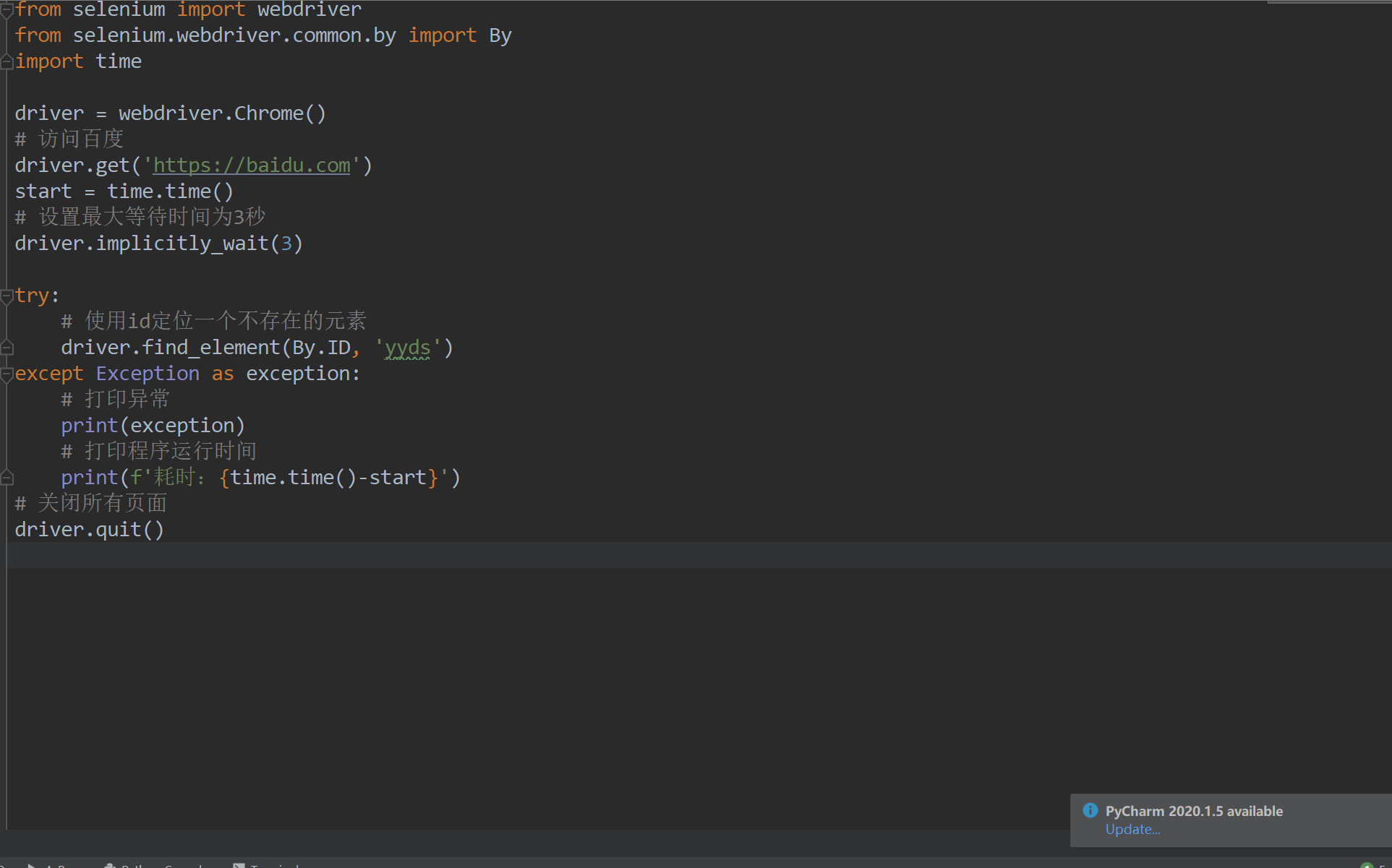The image size is (1392, 868).
Task: Click the Python Console icon in bottom bar
Action: click(x=110, y=864)
